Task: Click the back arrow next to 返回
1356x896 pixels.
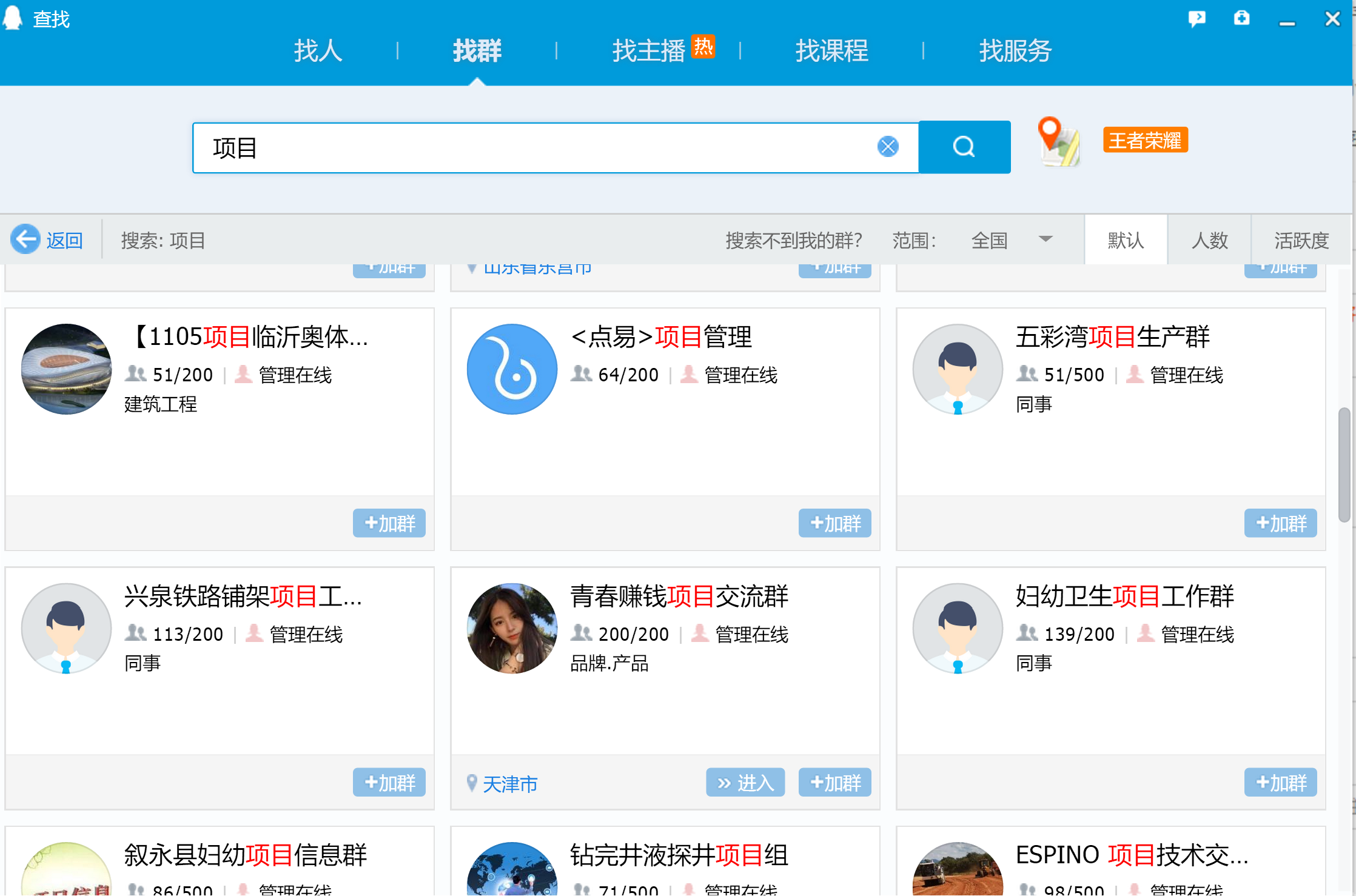Action: (25, 239)
